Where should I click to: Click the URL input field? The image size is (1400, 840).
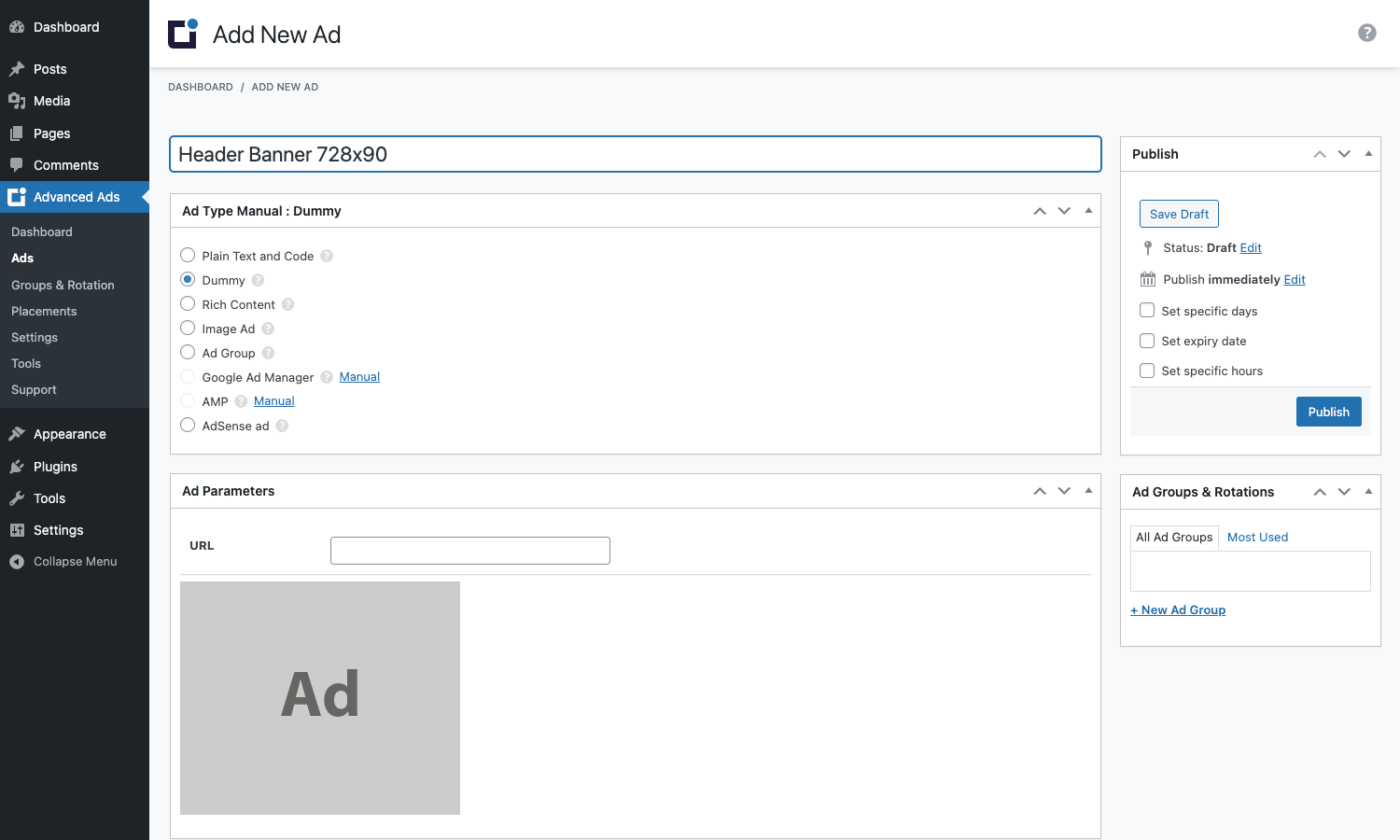tap(470, 551)
